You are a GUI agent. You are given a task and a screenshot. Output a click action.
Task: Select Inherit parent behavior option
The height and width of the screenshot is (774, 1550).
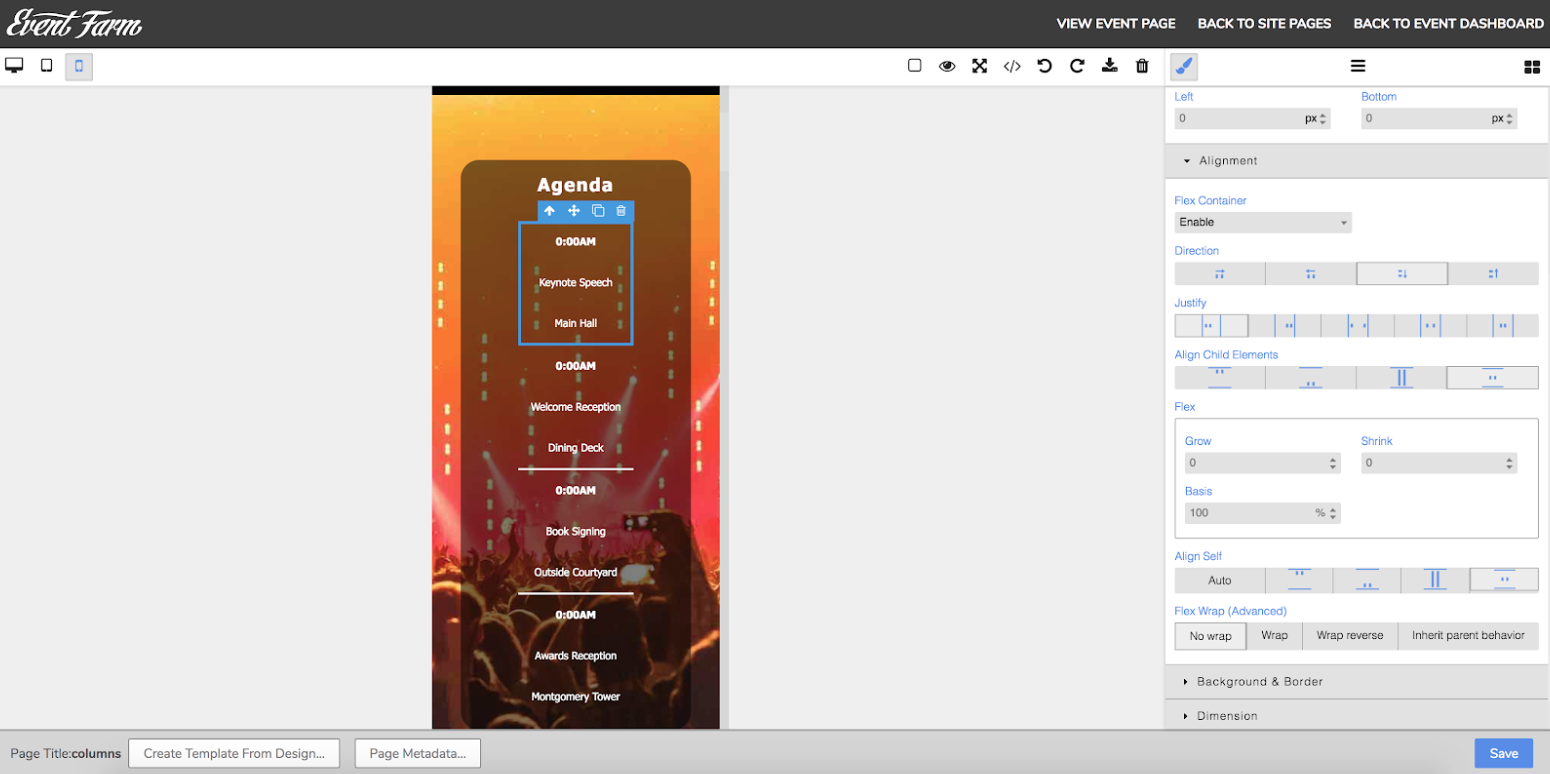pos(1468,636)
